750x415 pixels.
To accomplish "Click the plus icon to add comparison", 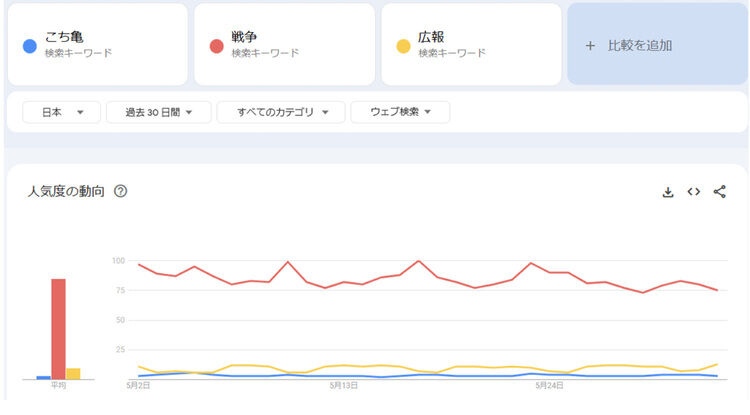I will [x=590, y=45].
